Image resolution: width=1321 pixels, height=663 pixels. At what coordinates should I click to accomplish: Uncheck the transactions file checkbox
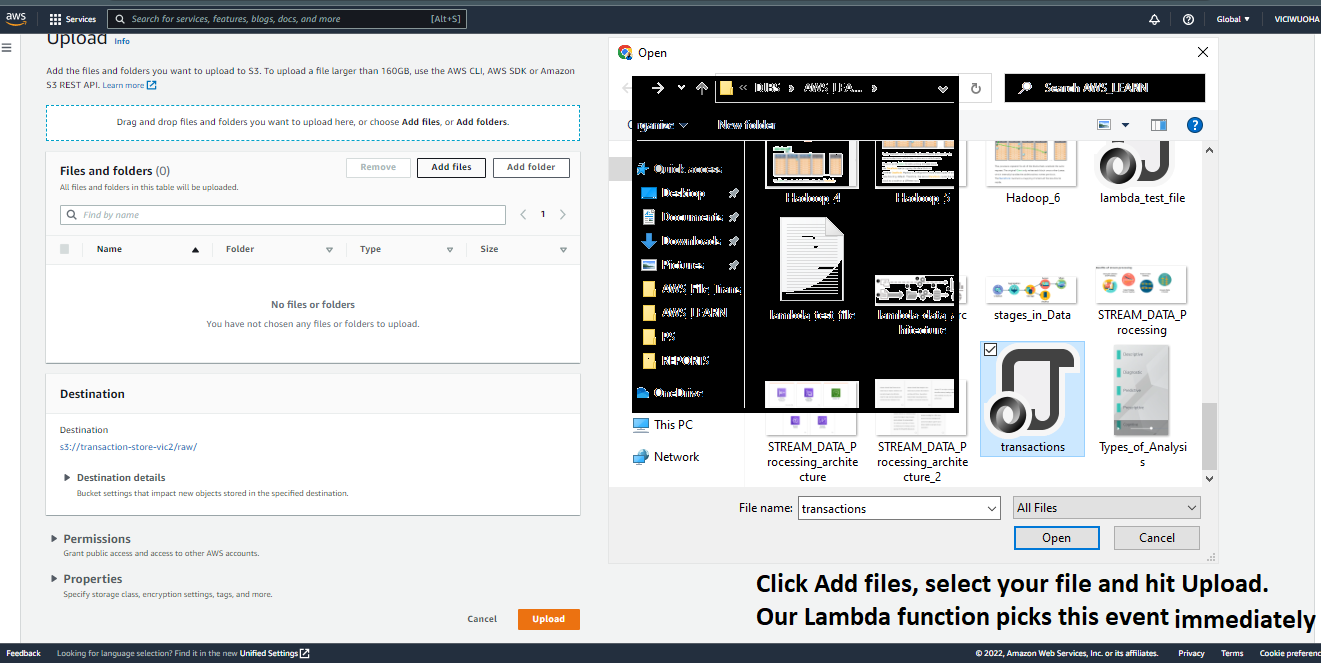(990, 350)
